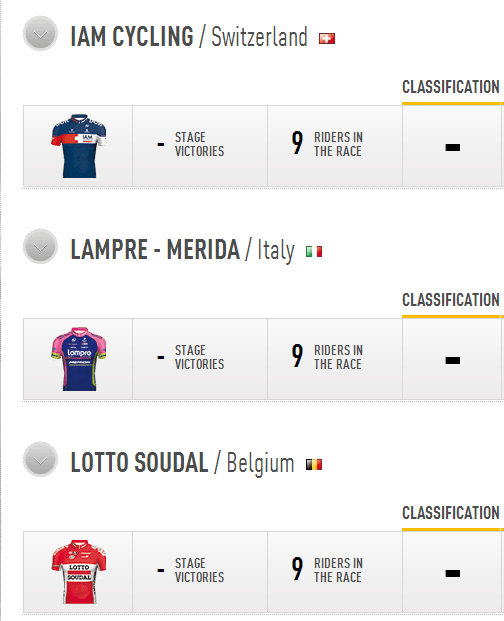
Task: Click the Lampre - Merida jersey image
Action: click(x=79, y=359)
